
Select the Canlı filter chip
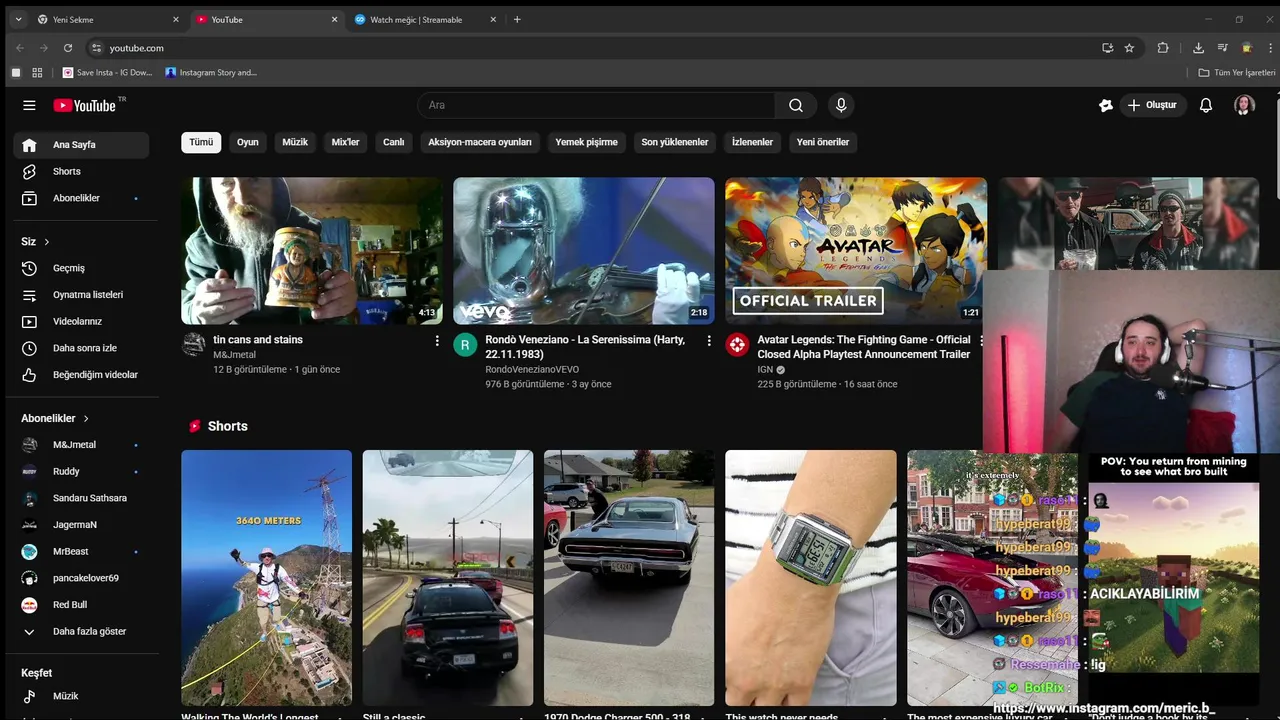point(394,142)
